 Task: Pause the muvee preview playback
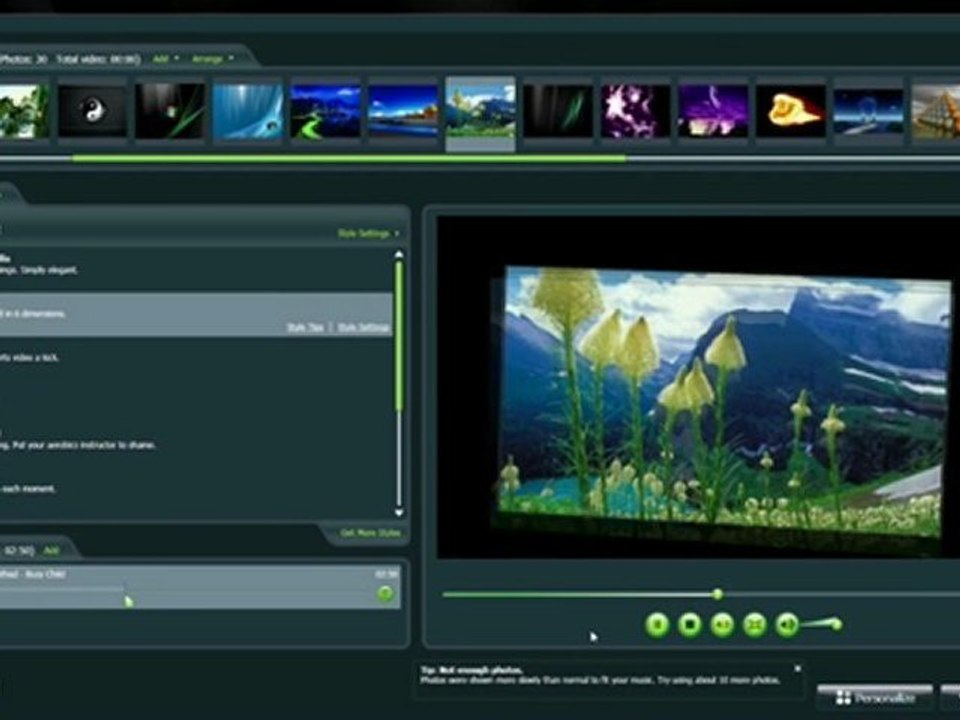tap(658, 624)
